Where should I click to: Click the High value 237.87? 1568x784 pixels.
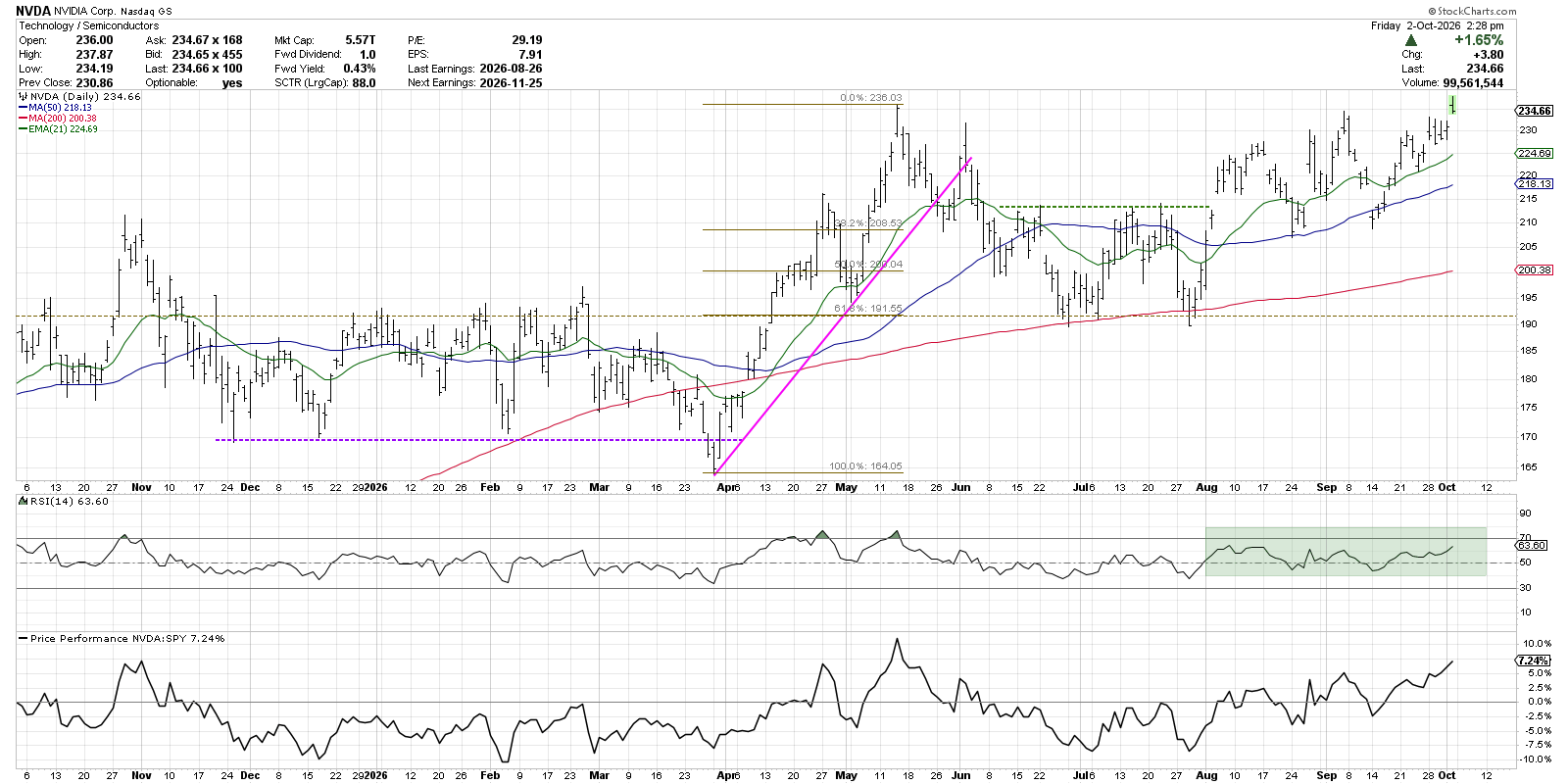(94, 55)
